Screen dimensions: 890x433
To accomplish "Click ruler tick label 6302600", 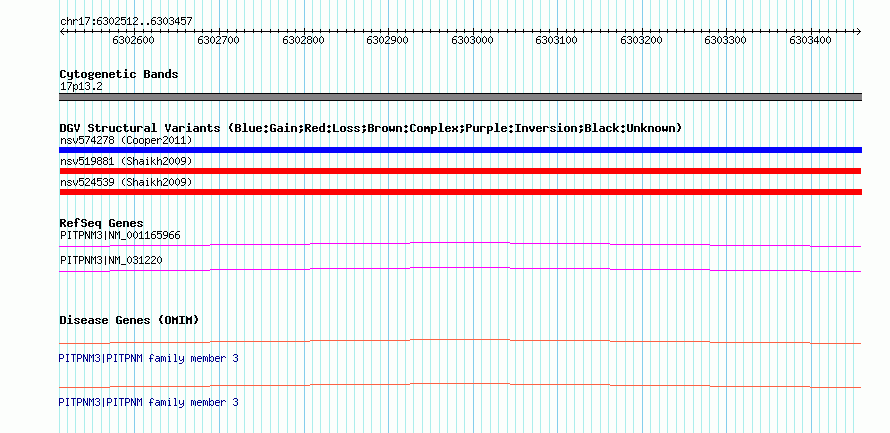I will 133,40.
